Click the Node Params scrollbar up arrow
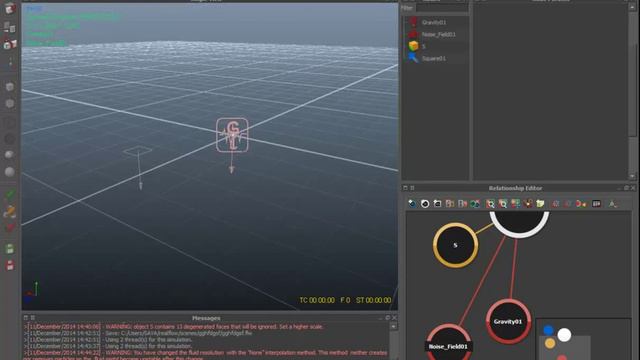Viewport: 640px width, 360px height. (633, 7)
